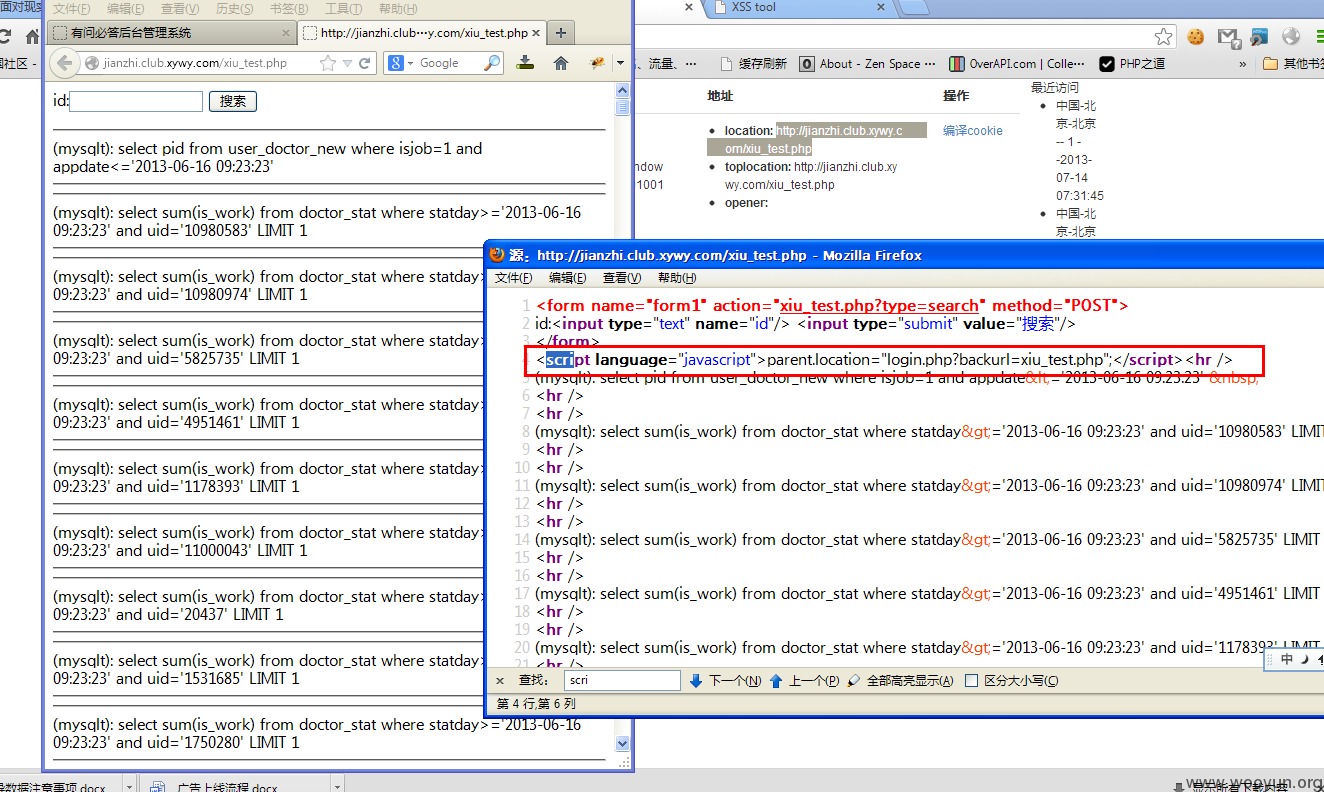Open the About - Zen Space bookmark

point(867,64)
